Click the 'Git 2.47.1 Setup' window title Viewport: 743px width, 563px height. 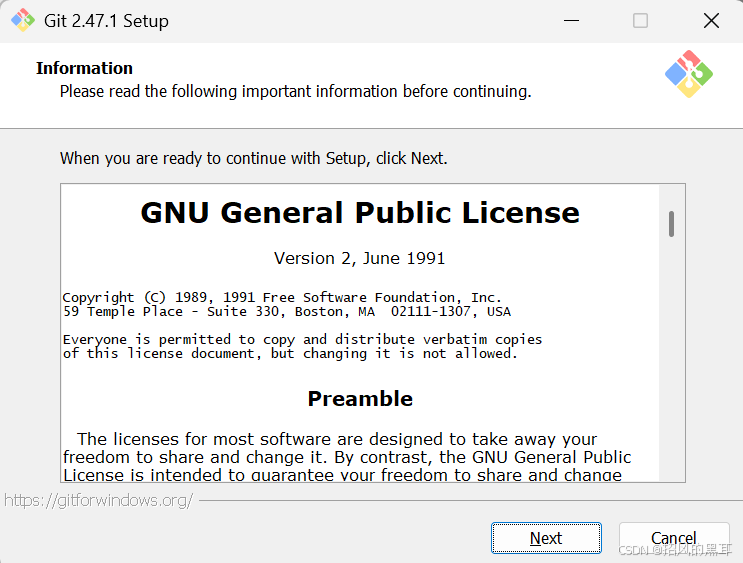[x=106, y=21]
